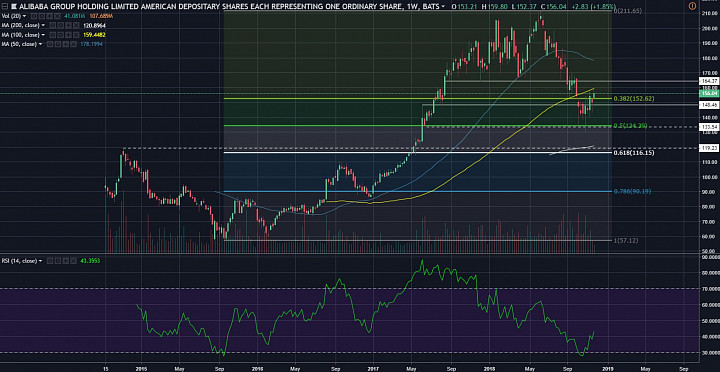Viewport: 720px width, 372px height.
Task: Click the 0.786(90.19) Fibonacci level label
Action: click(632, 191)
